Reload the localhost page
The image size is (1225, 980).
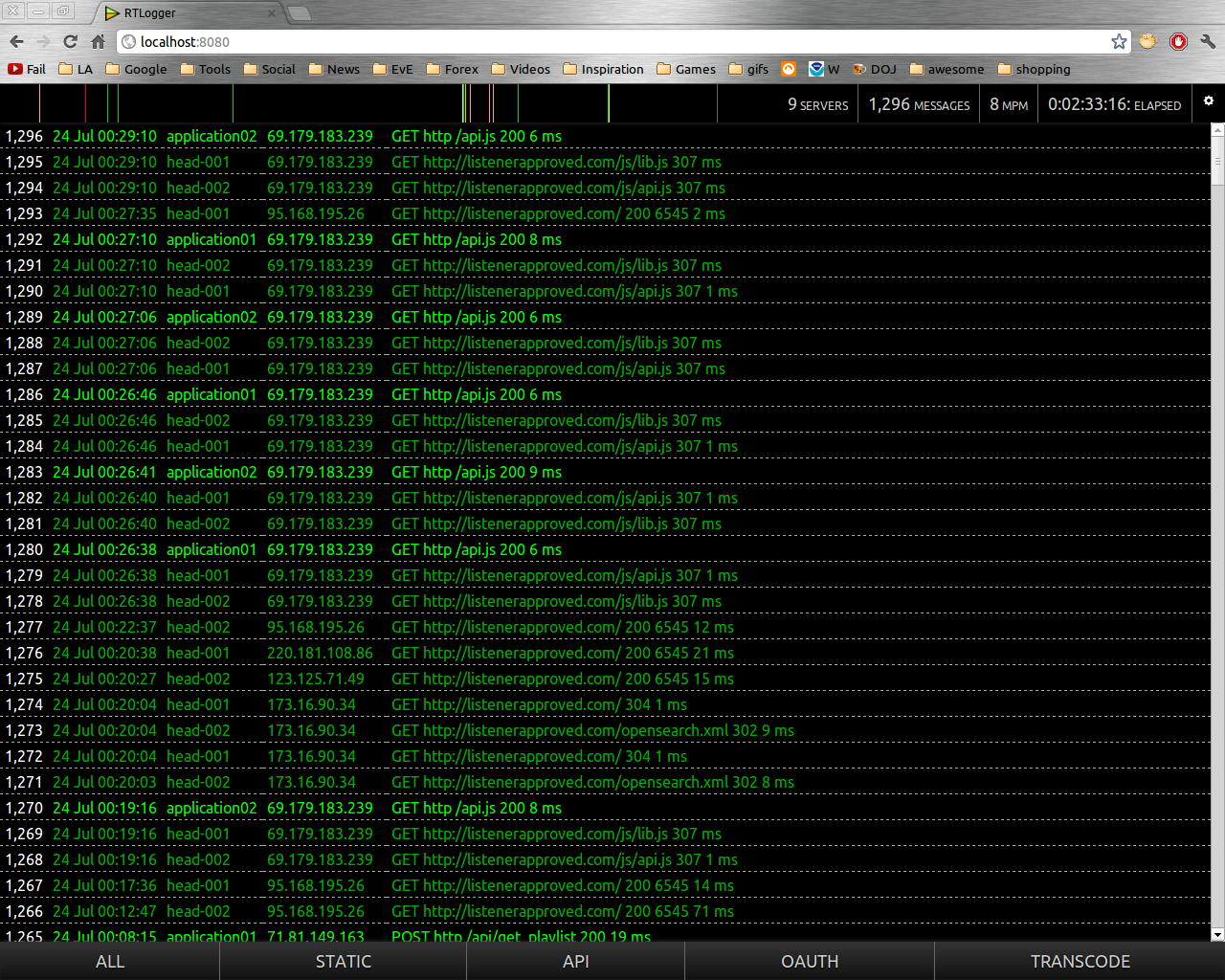70,41
